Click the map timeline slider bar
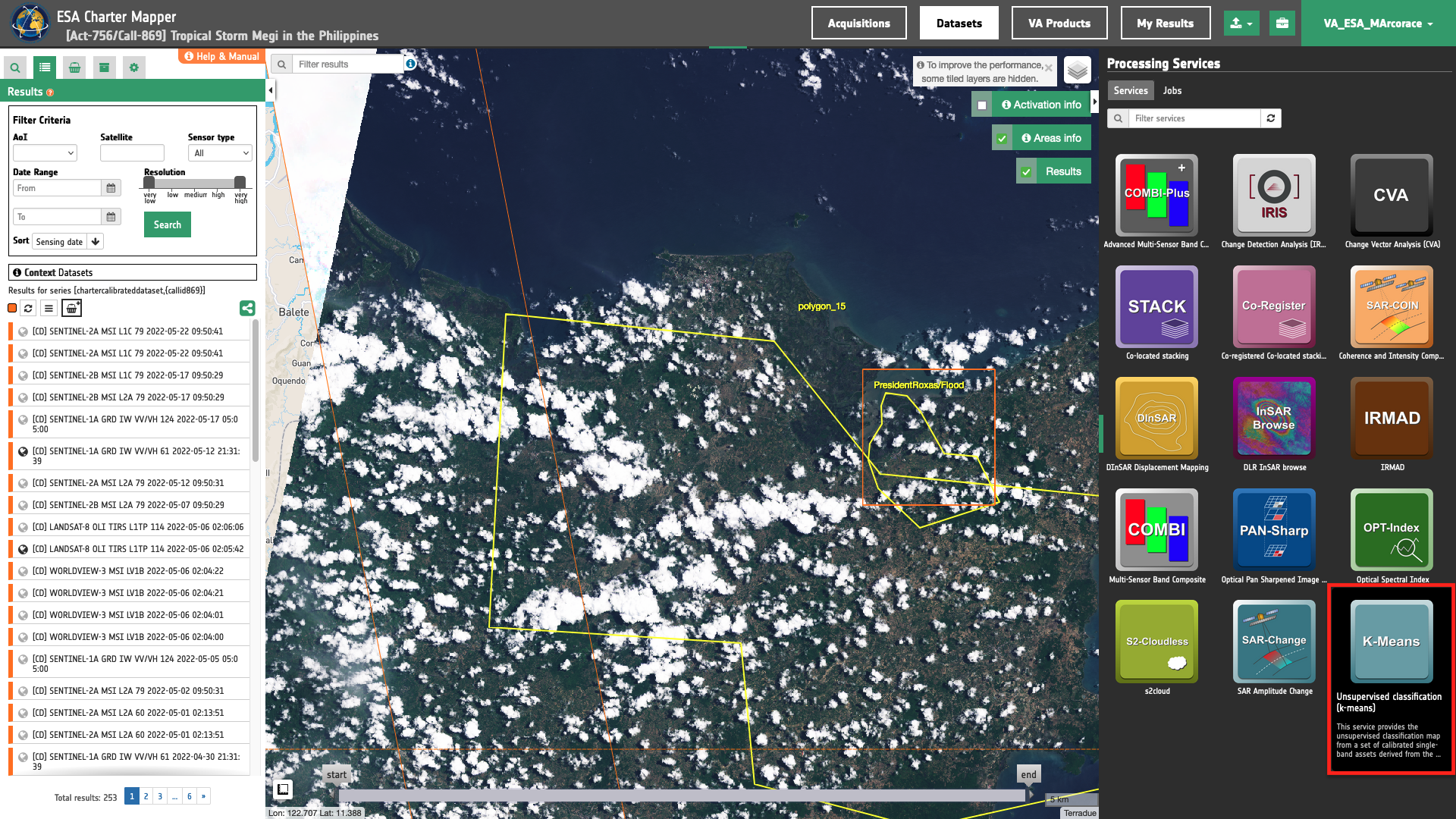Screen dimensions: 1456x819 682,795
